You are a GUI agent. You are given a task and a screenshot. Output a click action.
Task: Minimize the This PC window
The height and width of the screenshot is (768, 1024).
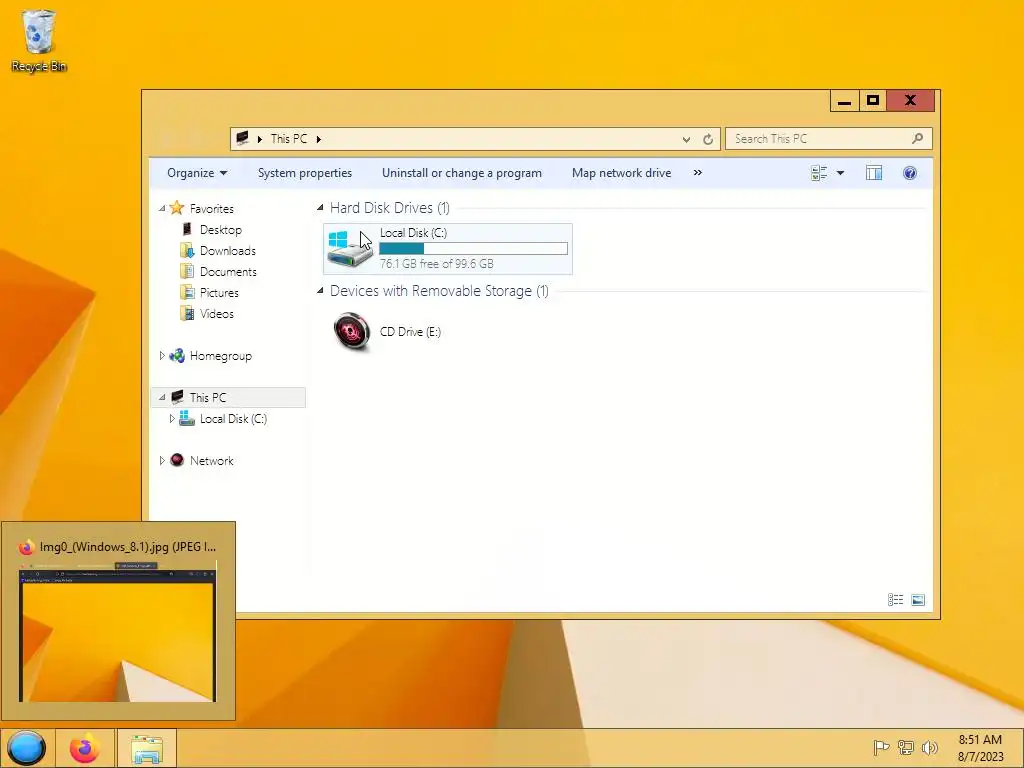pyautogui.click(x=844, y=101)
